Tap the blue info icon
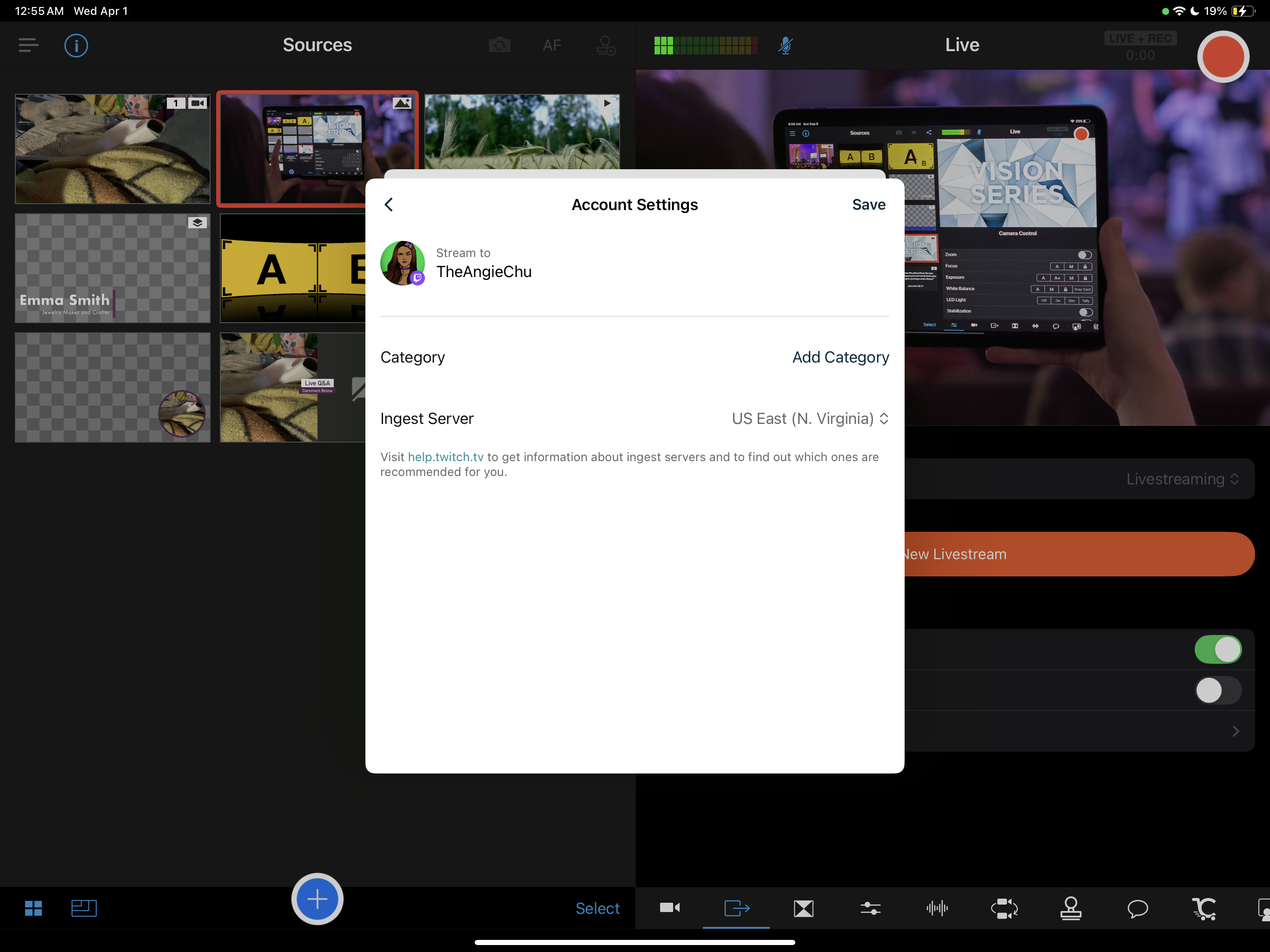This screenshot has height=952, width=1270. pos(76,45)
